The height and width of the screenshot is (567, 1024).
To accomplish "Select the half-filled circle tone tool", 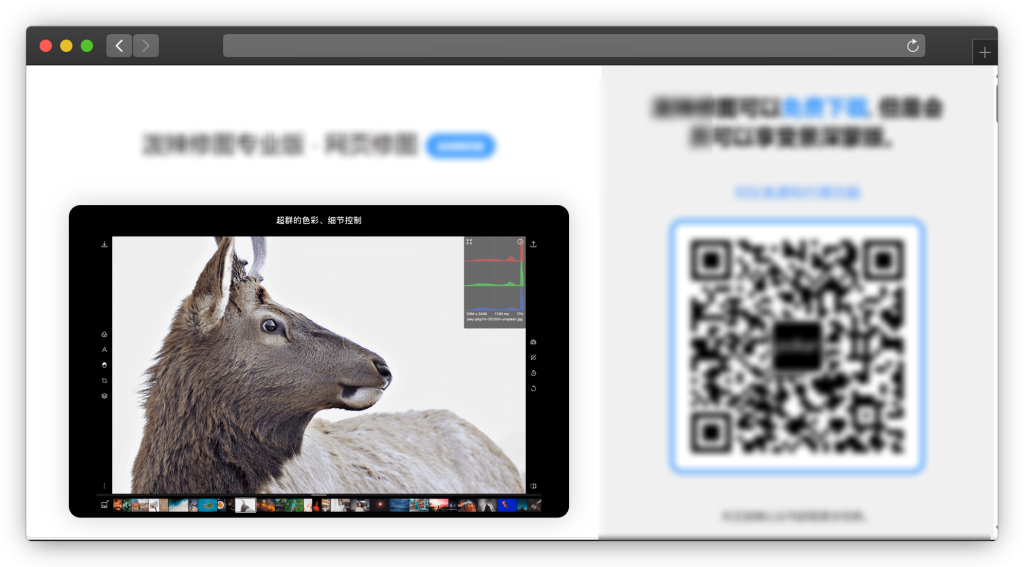I will pyautogui.click(x=104, y=365).
